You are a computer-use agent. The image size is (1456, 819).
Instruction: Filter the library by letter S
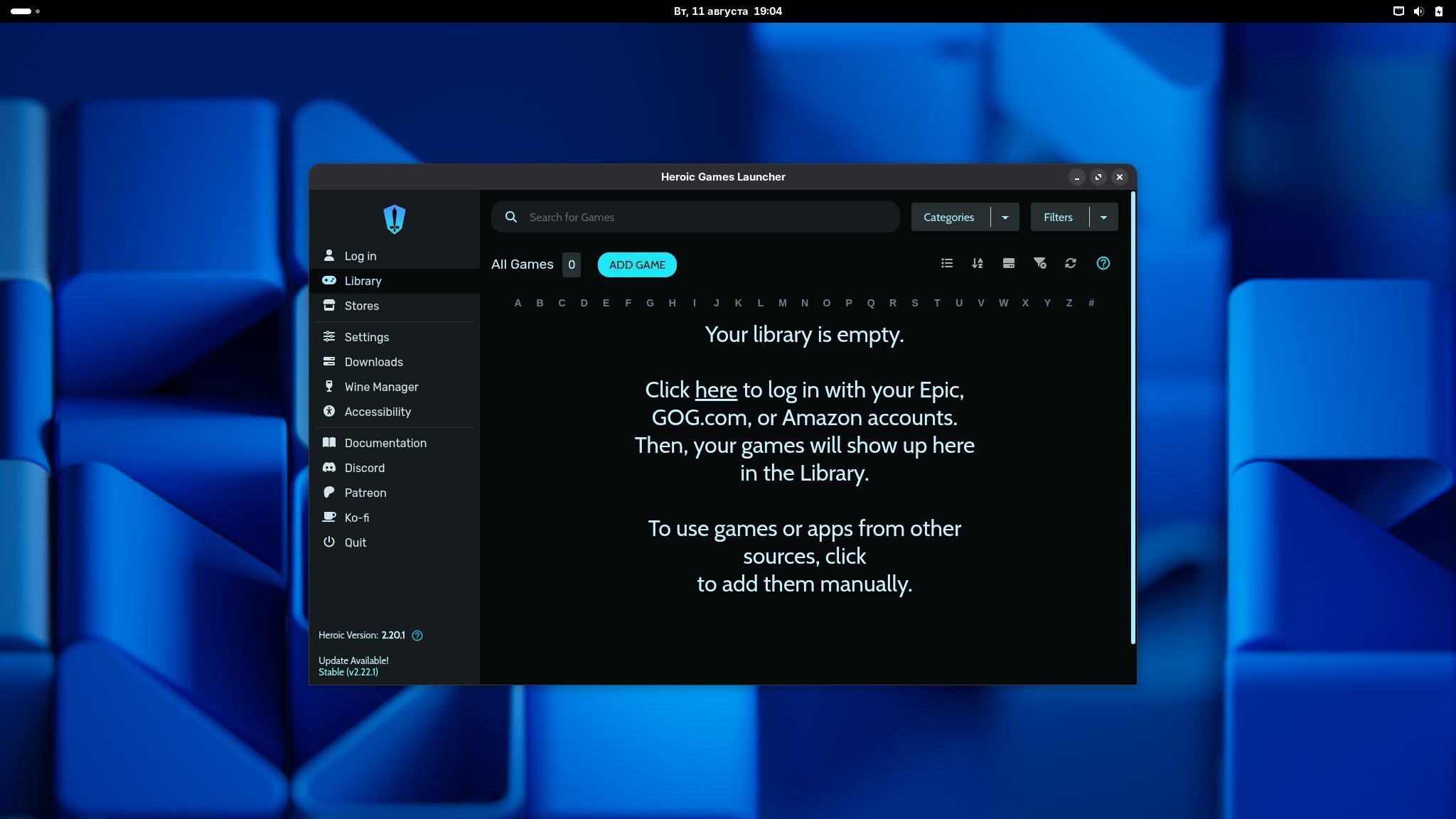click(914, 303)
